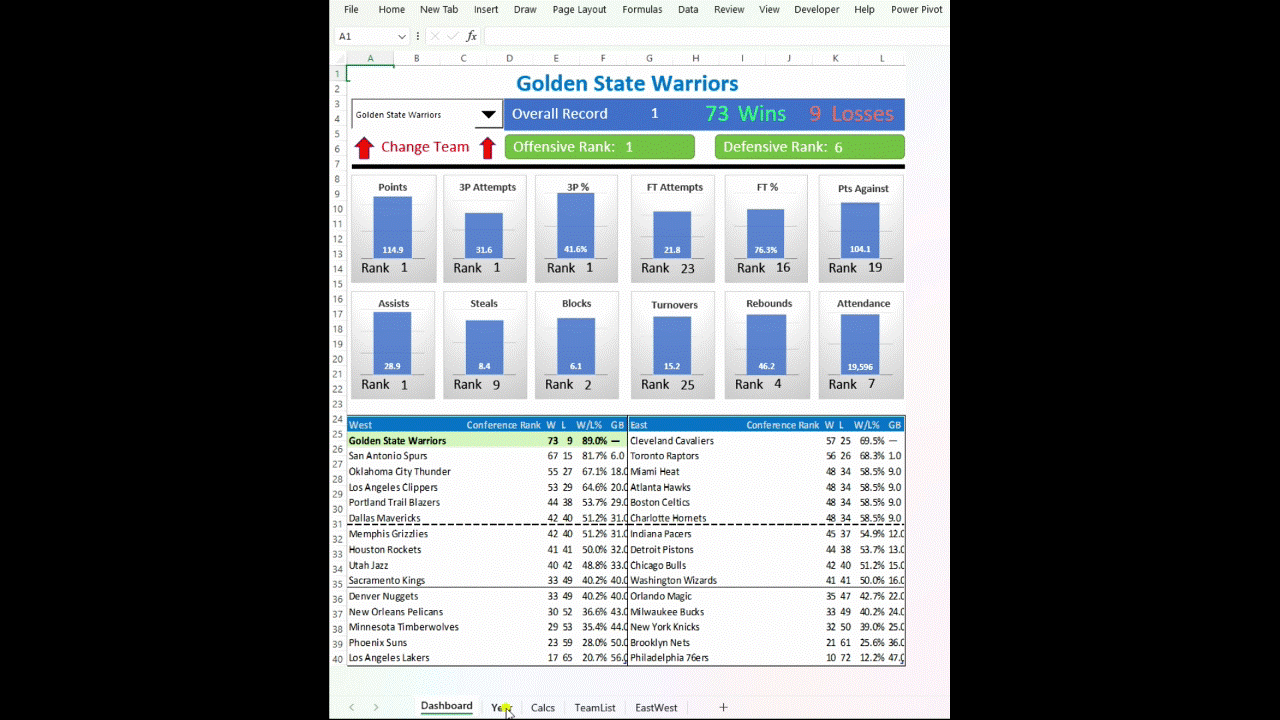Click the Offensive Rank green box
This screenshot has width=1280, height=720.
click(599, 147)
